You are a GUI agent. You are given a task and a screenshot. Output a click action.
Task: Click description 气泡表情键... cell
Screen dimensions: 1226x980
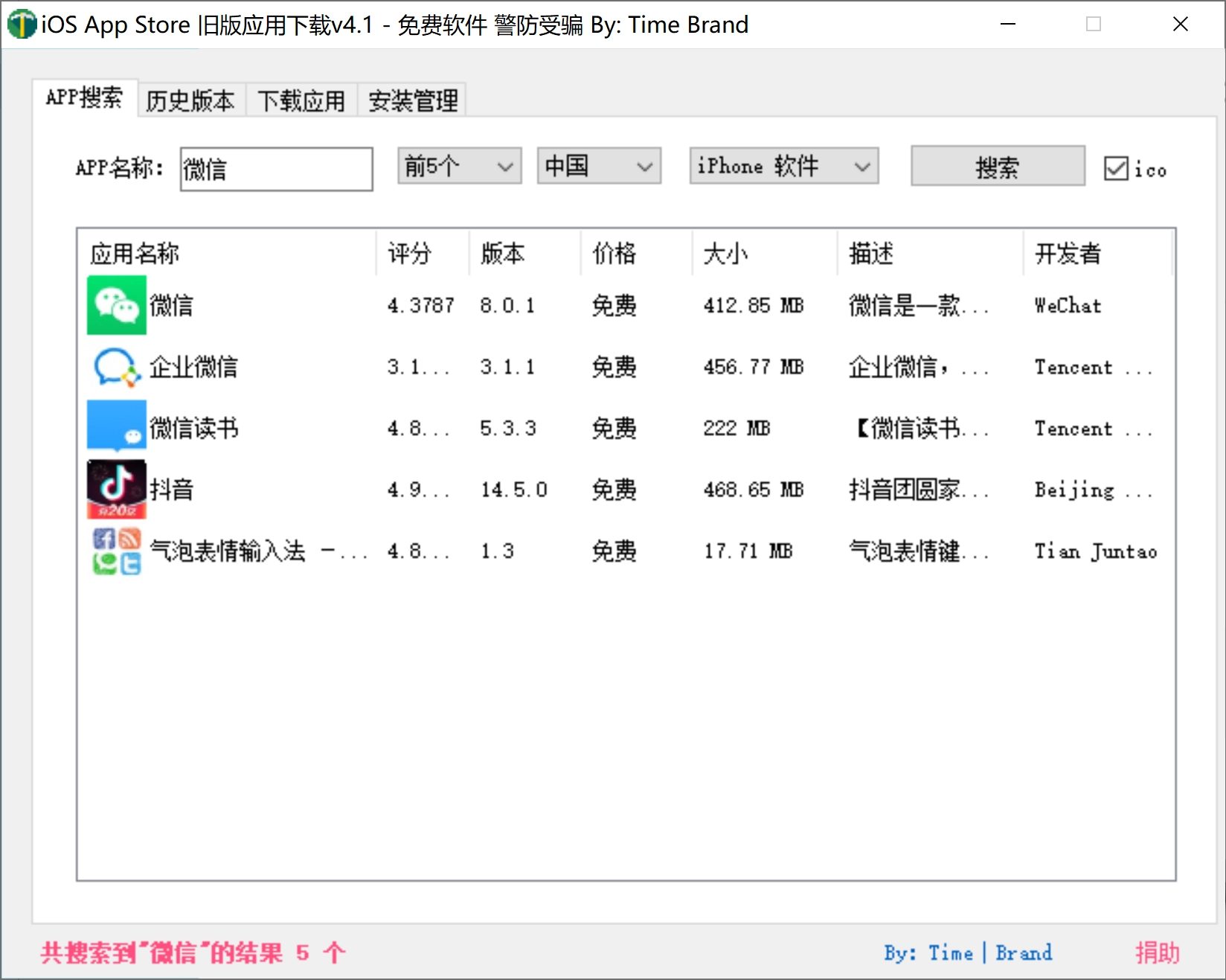pos(919,551)
